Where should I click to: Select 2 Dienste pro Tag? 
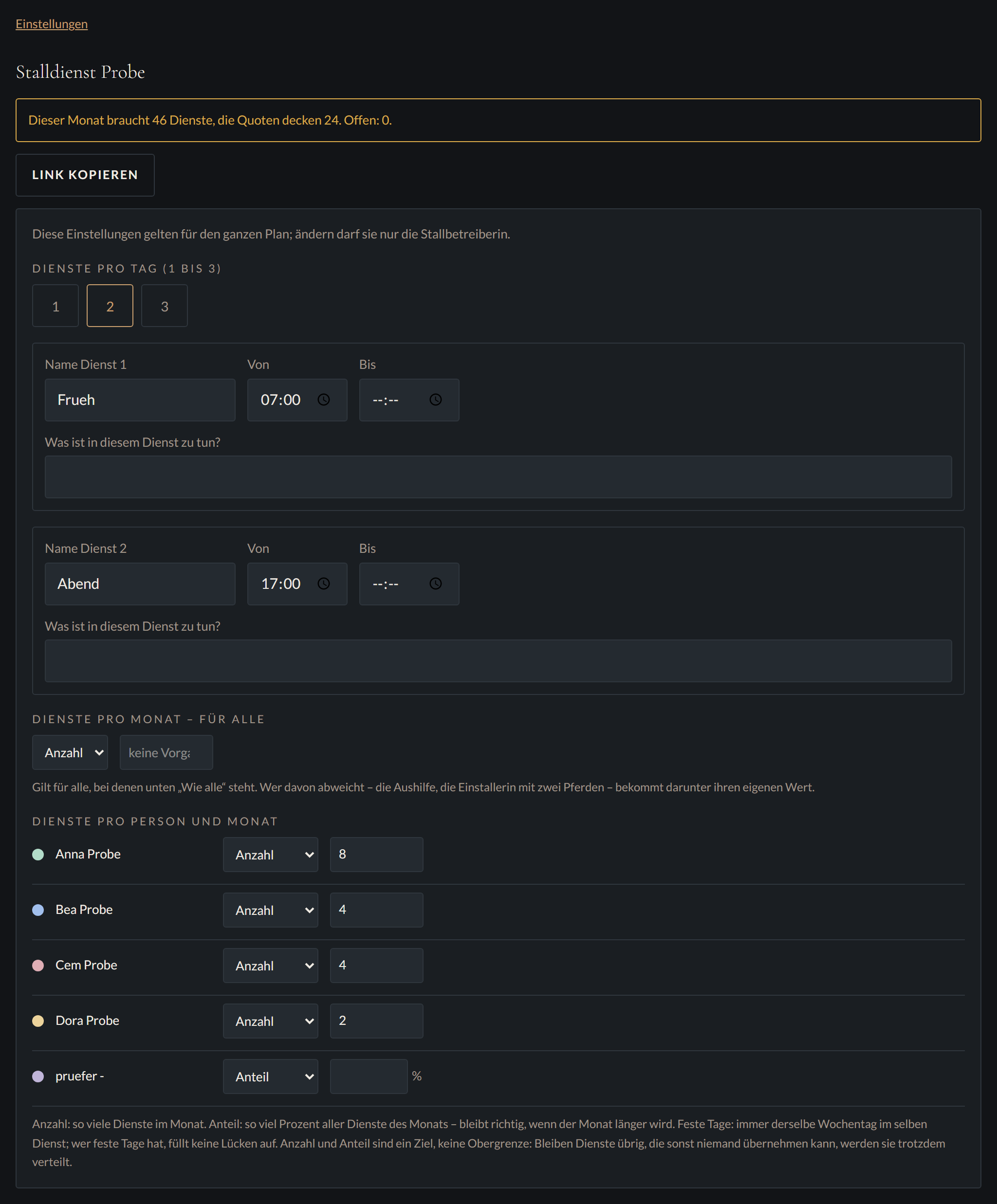[x=110, y=306]
